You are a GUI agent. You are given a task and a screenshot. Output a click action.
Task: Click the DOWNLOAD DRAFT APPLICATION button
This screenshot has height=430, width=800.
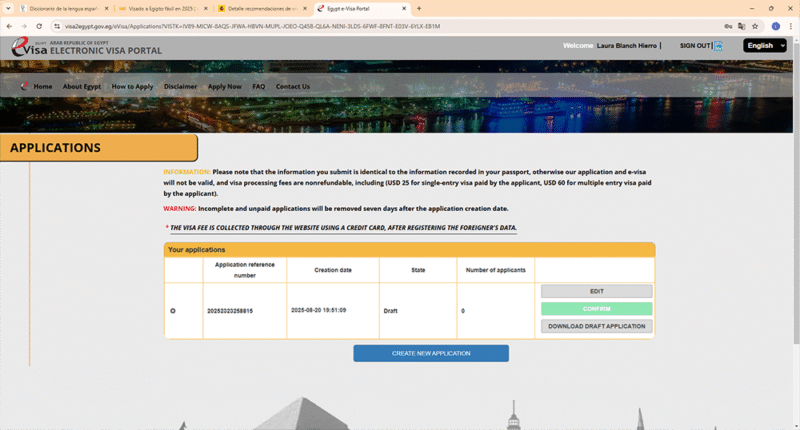[x=597, y=326]
